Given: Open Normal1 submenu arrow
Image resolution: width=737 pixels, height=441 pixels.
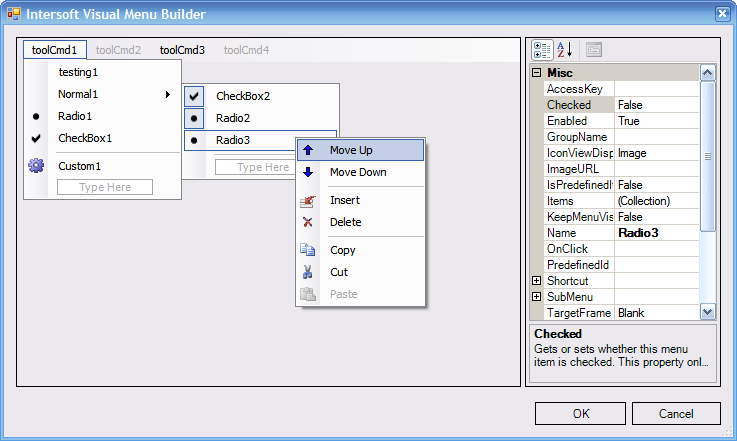Looking at the screenshot, I should click(x=168, y=94).
